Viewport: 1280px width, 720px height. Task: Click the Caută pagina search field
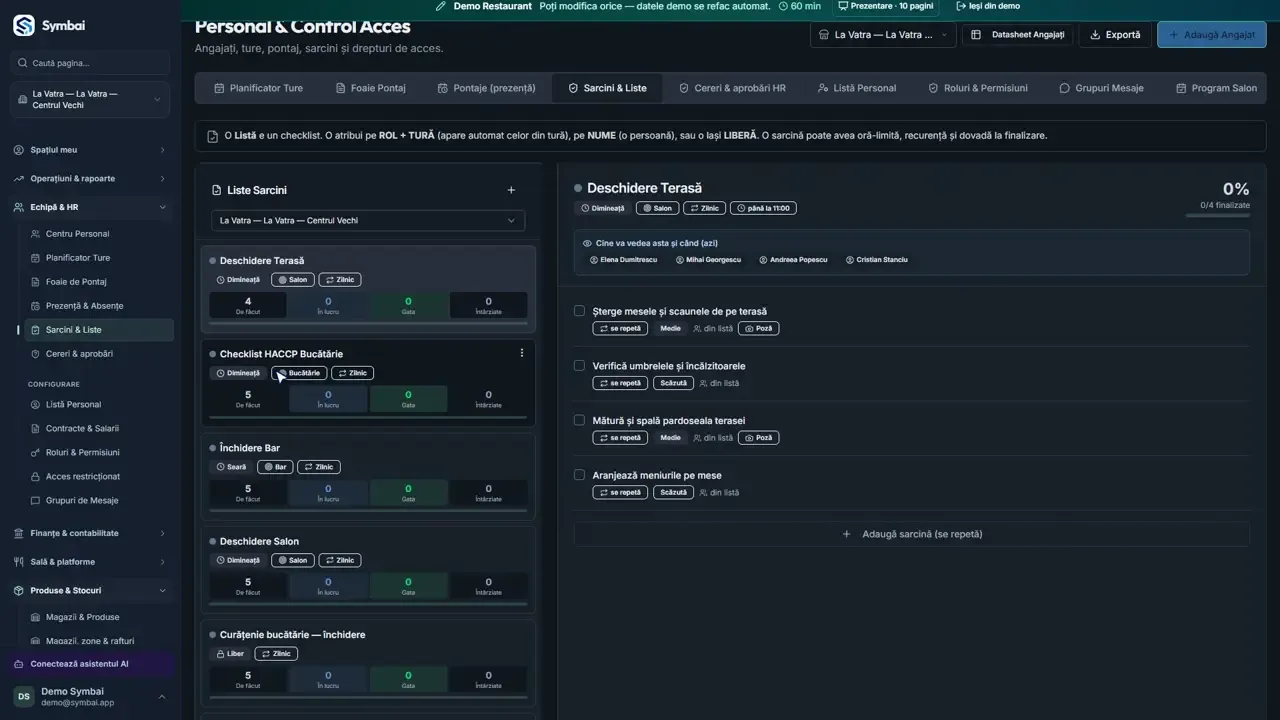point(90,63)
